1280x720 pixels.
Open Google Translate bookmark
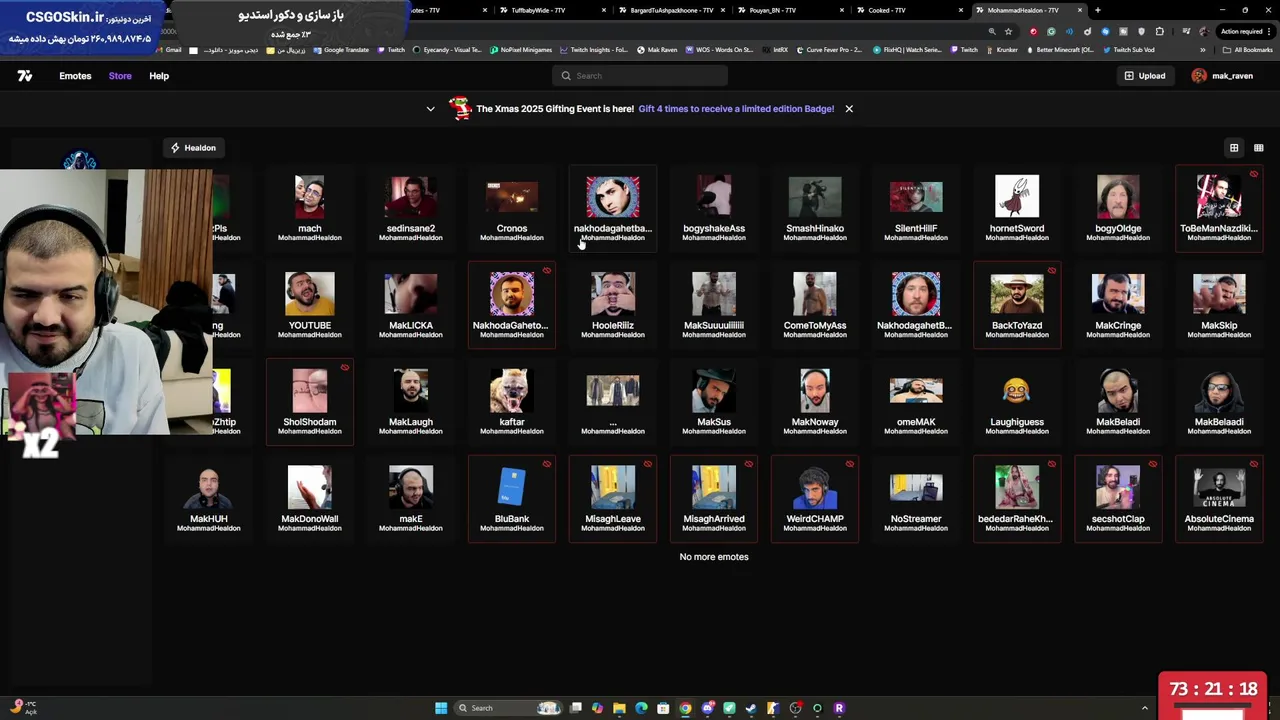point(341,50)
